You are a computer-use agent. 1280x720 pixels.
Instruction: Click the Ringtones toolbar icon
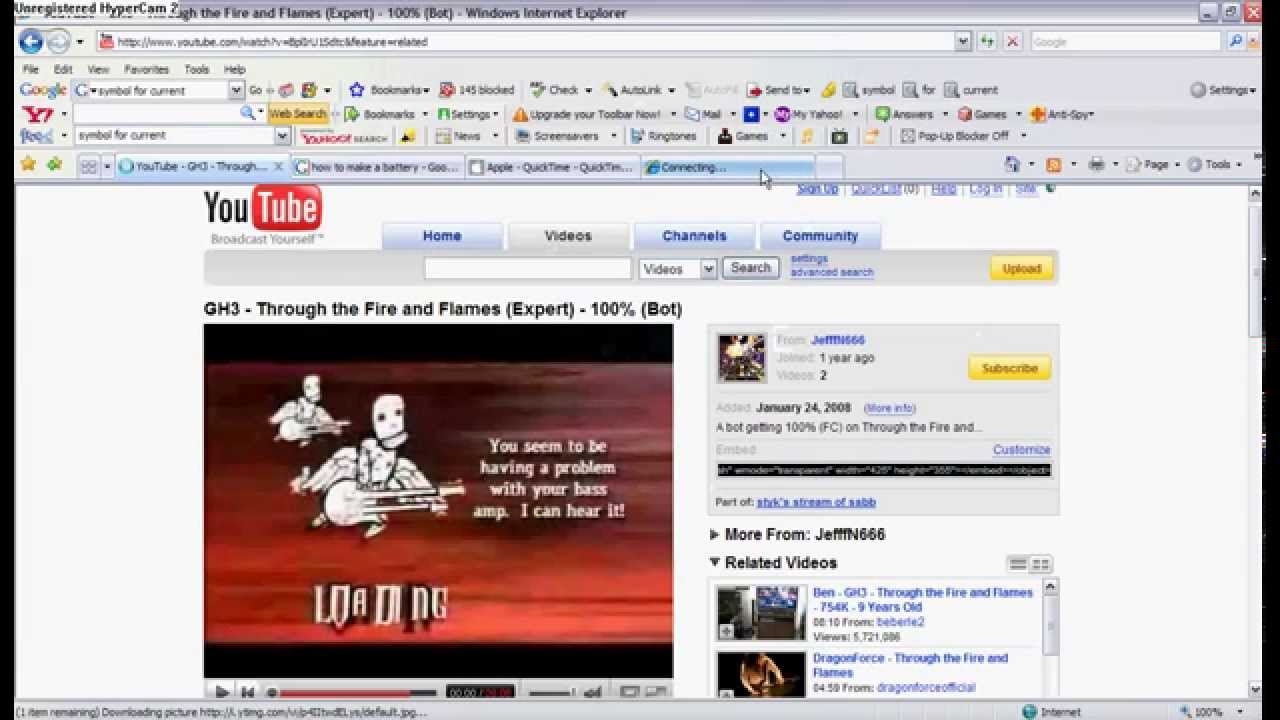(x=637, y=136)
